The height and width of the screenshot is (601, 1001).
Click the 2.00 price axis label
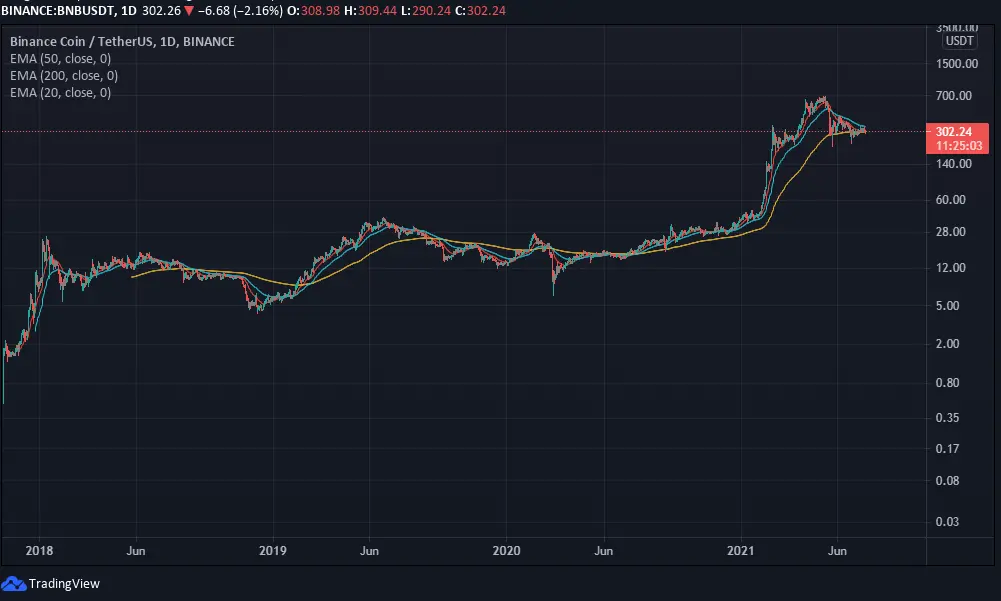point(947,344)
